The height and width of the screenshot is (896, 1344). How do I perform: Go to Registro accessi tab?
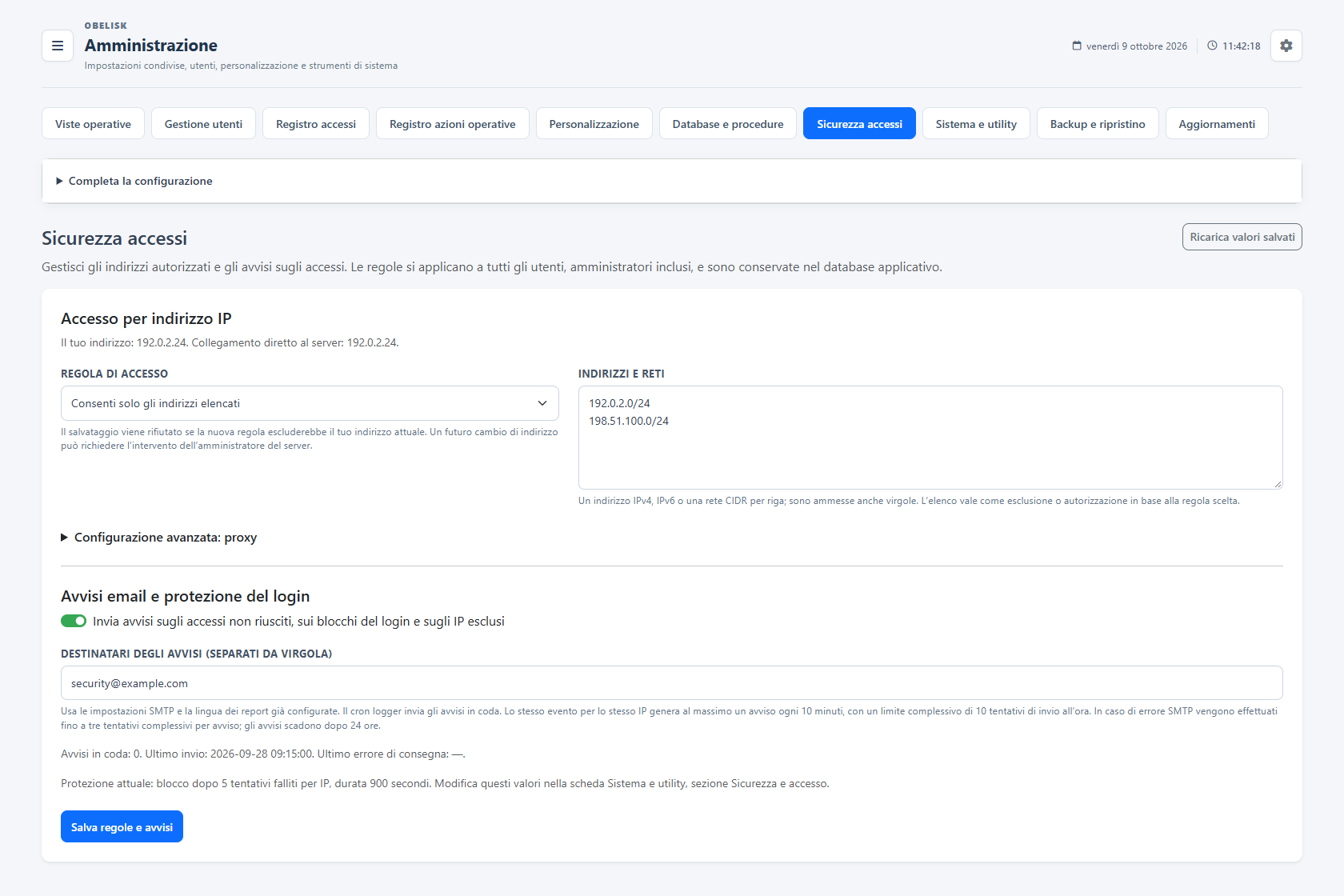pos(316,124)
